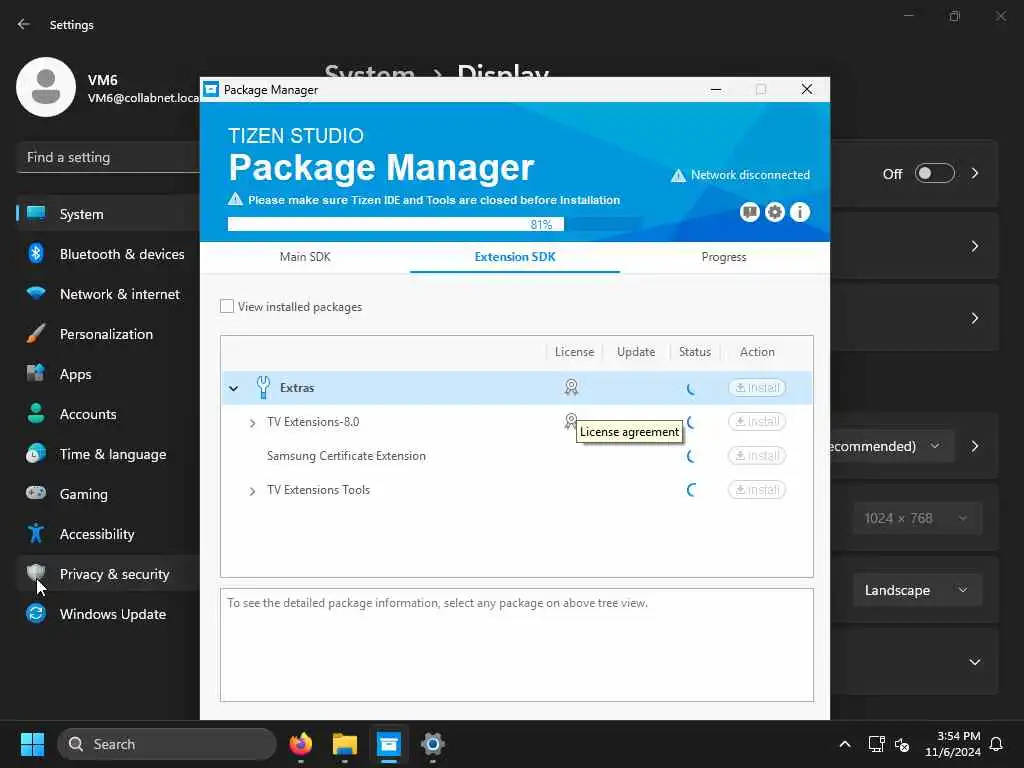
Task: Expand TV Extensions-8.0 tree node
Action: [252, 423]
